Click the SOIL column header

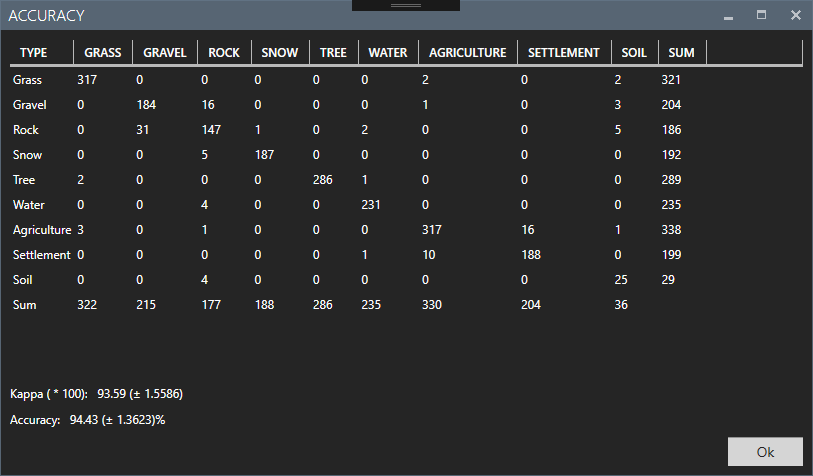point(634,53)
